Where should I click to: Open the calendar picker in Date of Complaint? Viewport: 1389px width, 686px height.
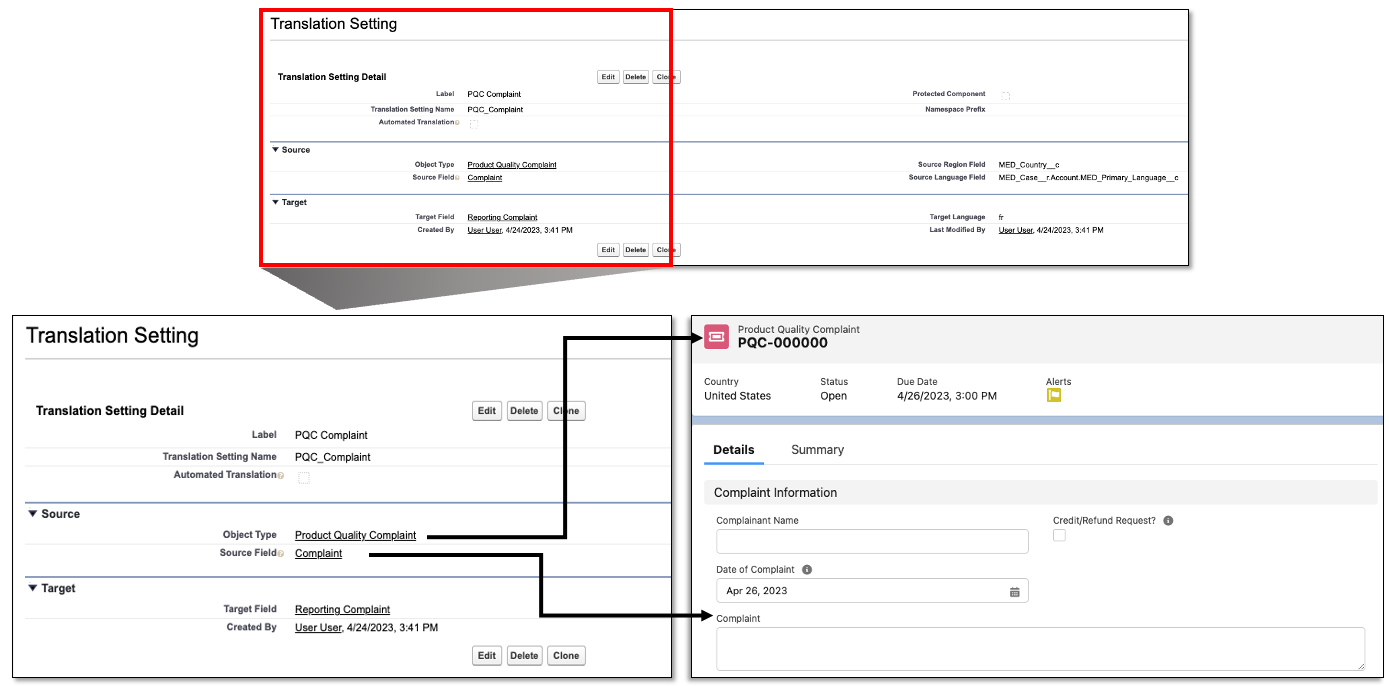tap(1014, 591)
